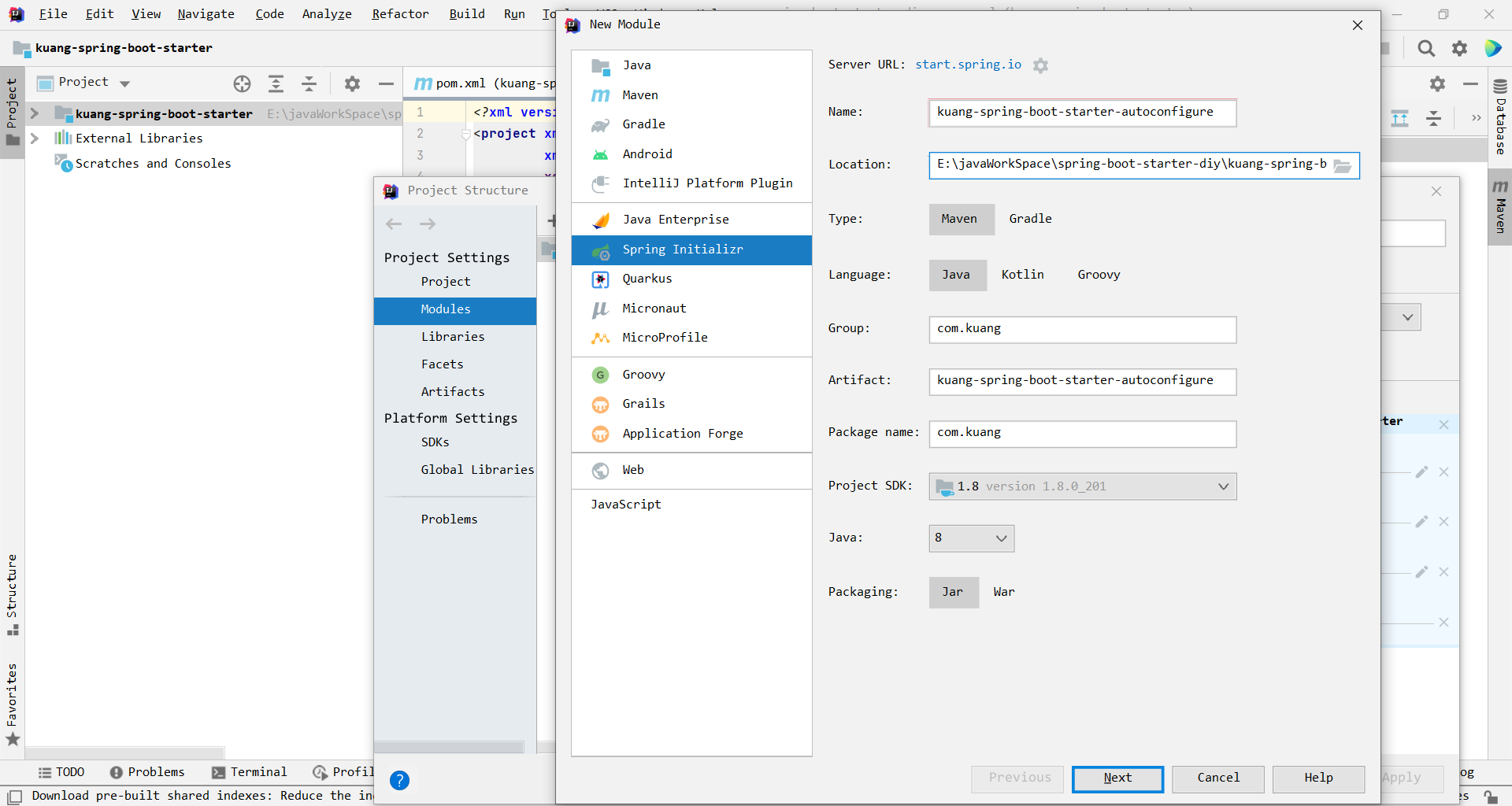Open TODO tool window
Image resolution: width=1512 pixels, height=806 pixels.
click(61, 772)
